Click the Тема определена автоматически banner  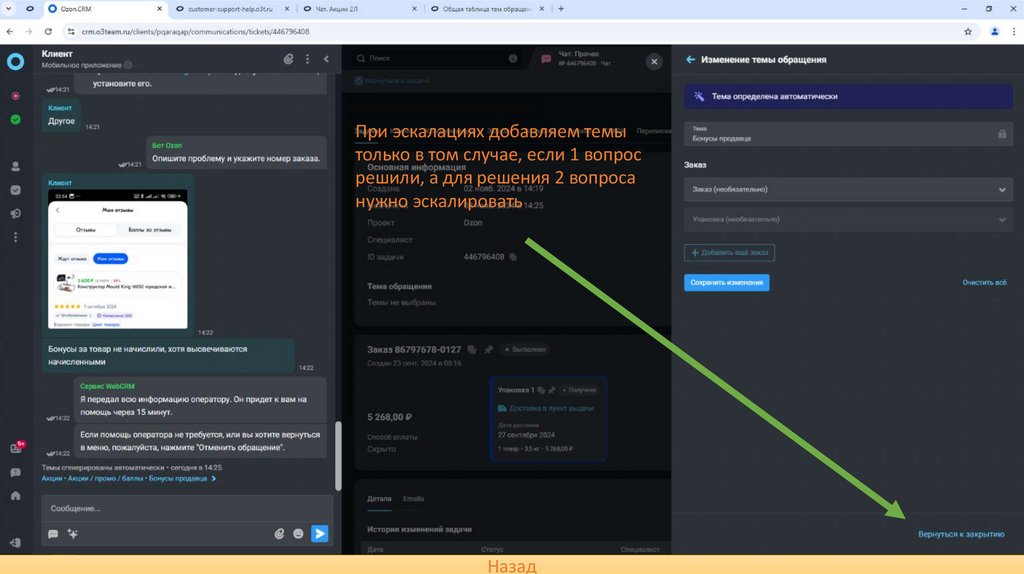click(848, 97)
